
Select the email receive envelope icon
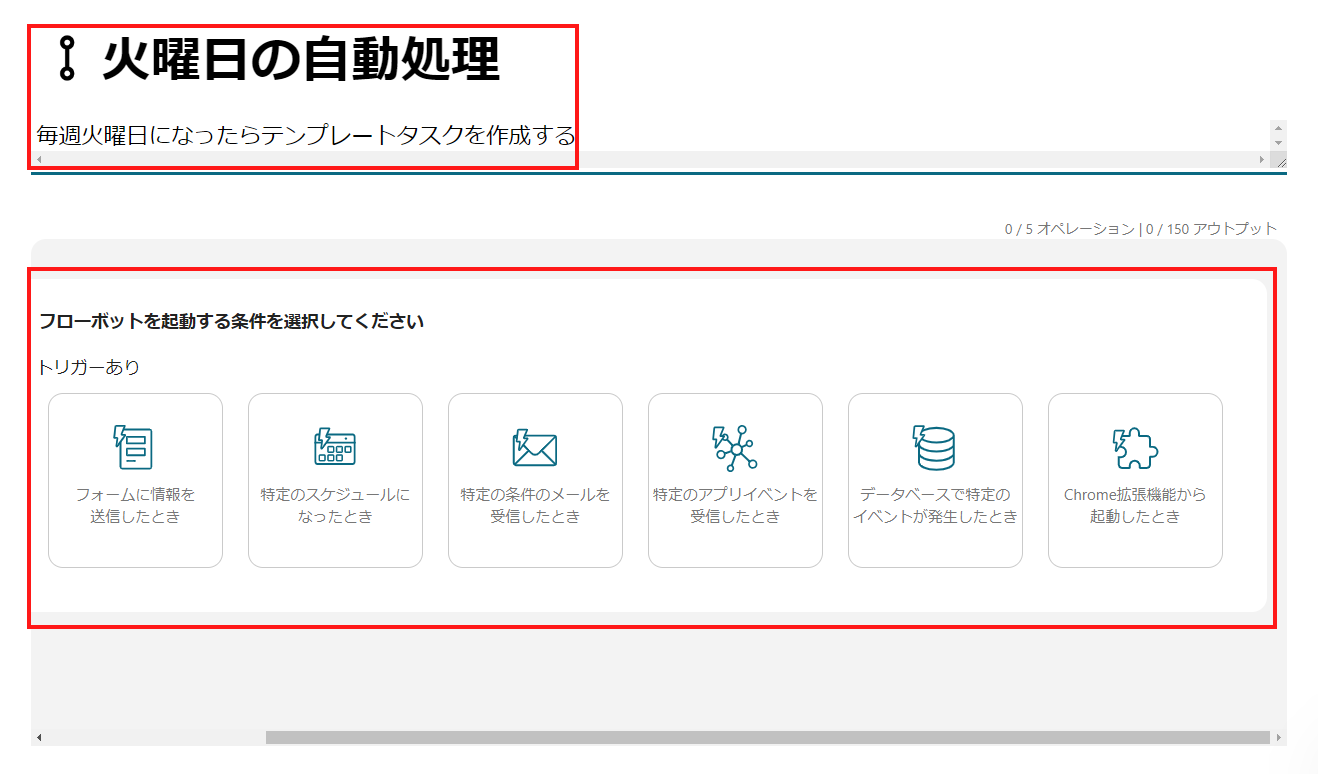(x=535, y=447)
